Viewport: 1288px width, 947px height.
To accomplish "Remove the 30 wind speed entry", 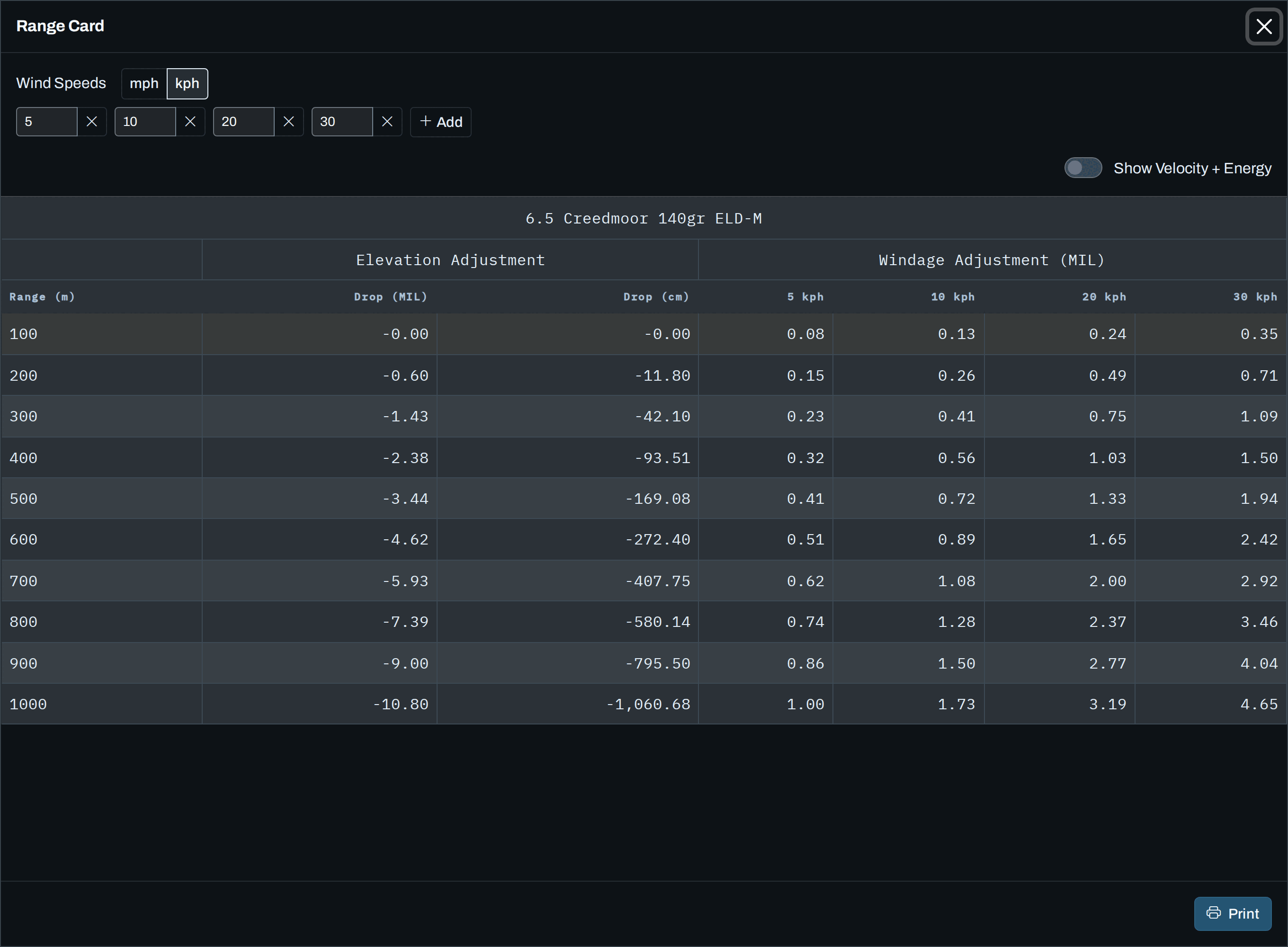I will pos(387,122).
